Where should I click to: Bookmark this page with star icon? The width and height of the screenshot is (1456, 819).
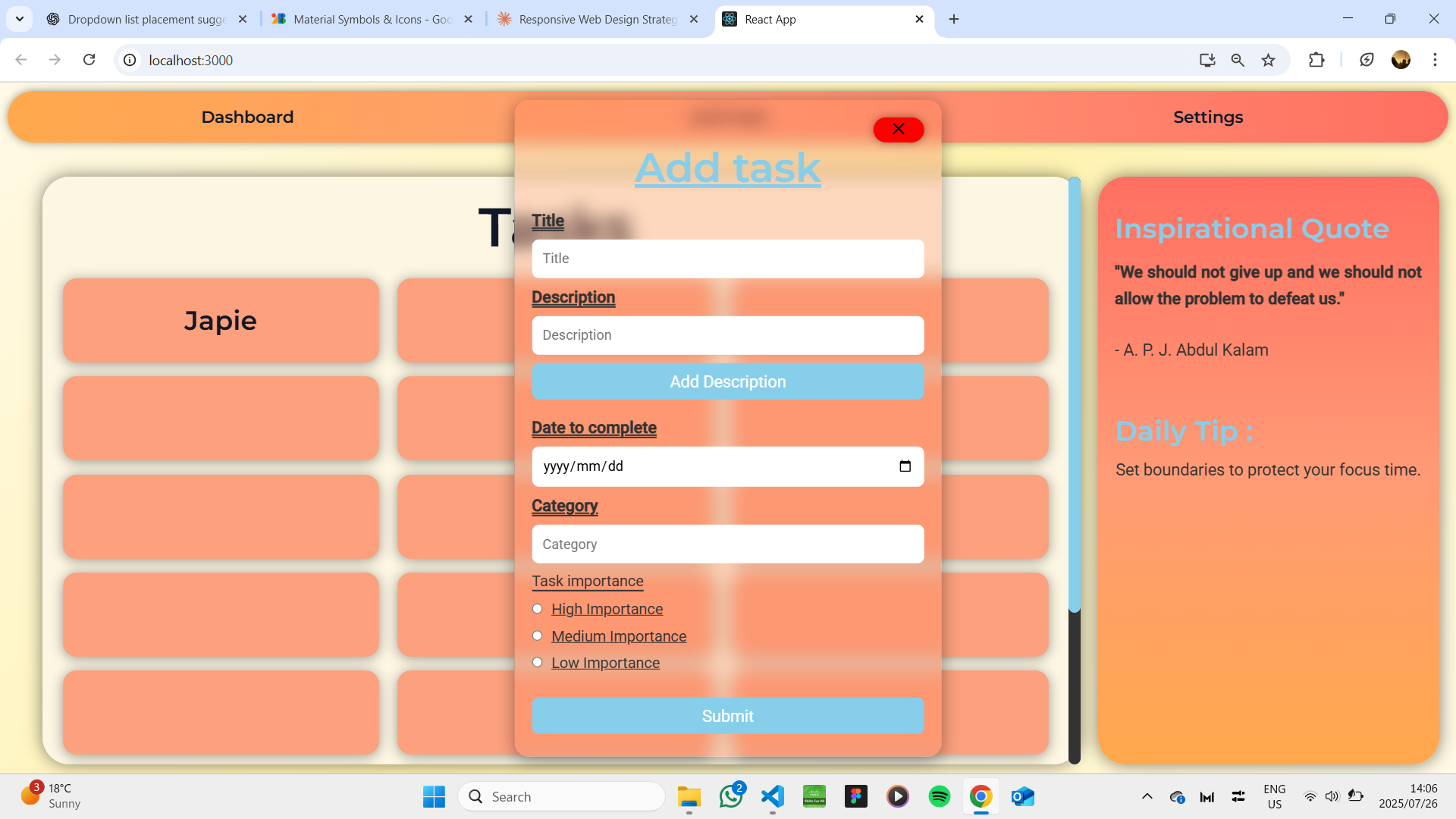[x=1268, y=60]
